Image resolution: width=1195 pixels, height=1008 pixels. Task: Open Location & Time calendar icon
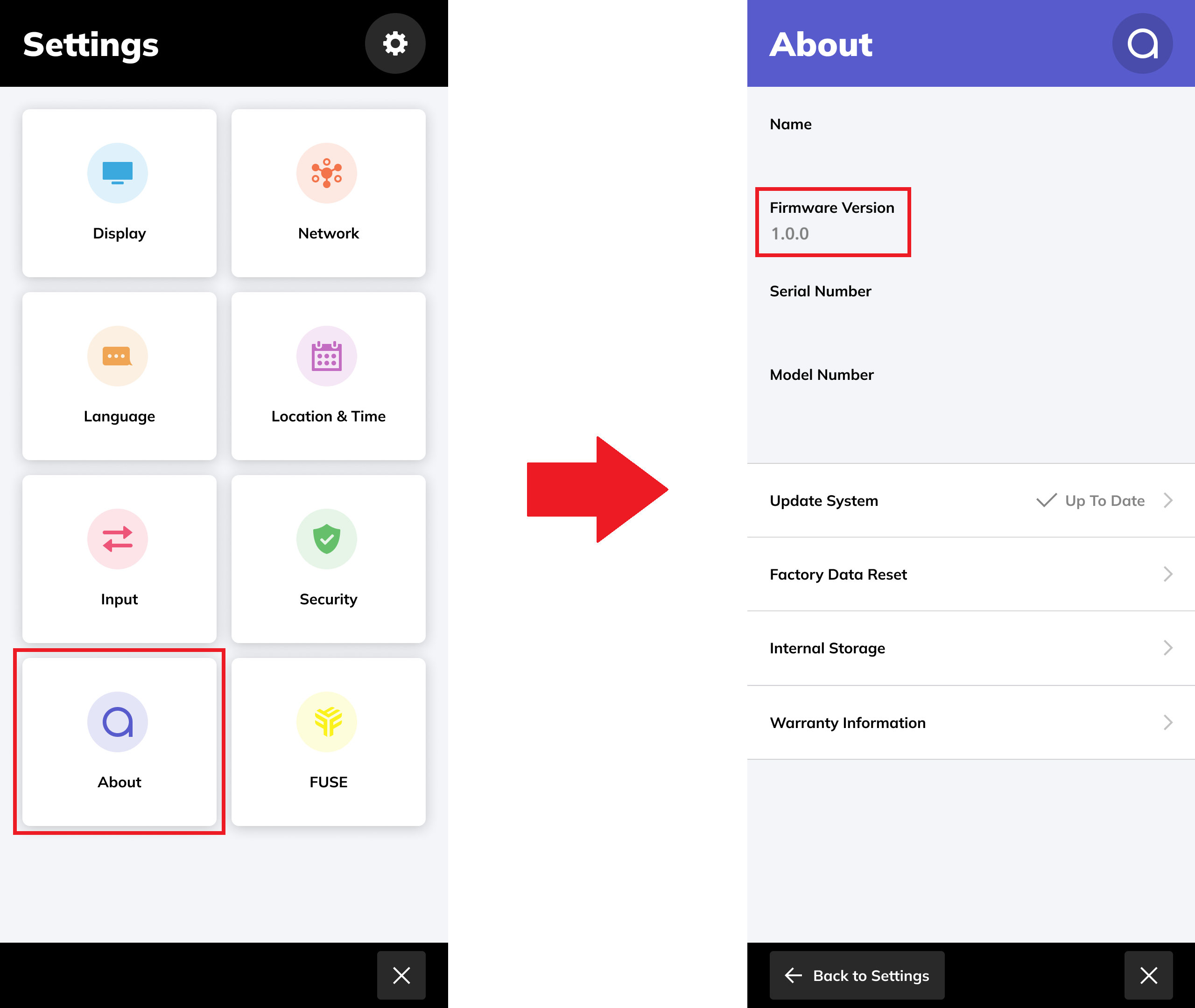[x=326, y=356]
